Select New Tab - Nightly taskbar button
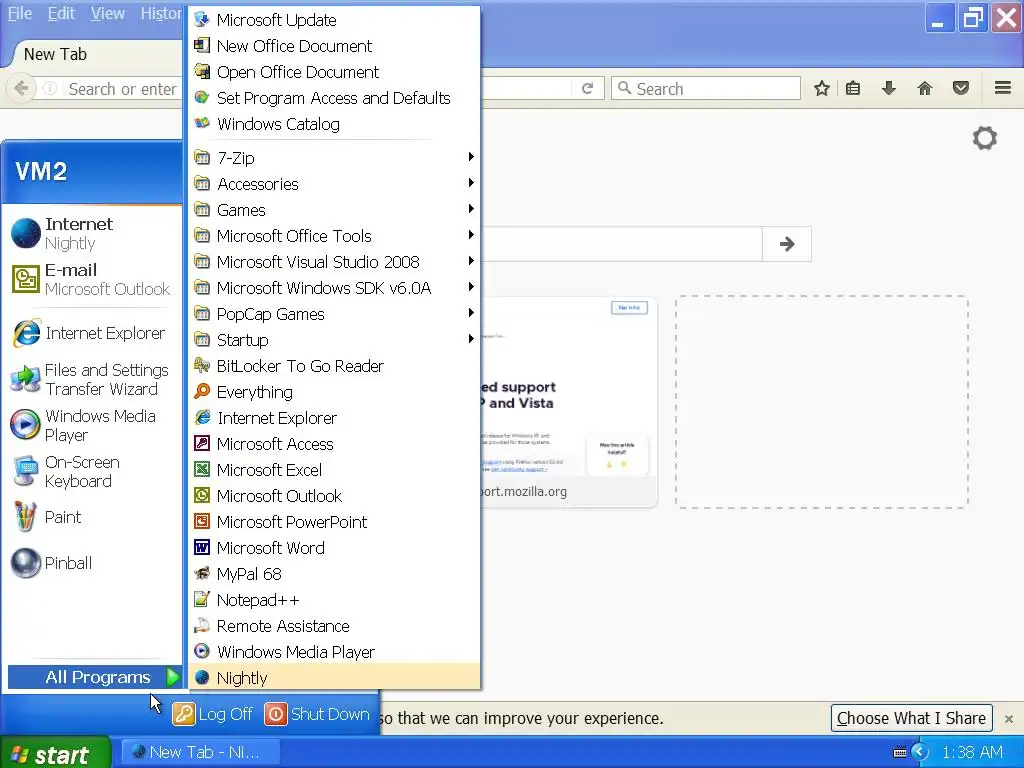This screenshot has height=768, width=1024. pyautogui.click(x=201, y=752)
